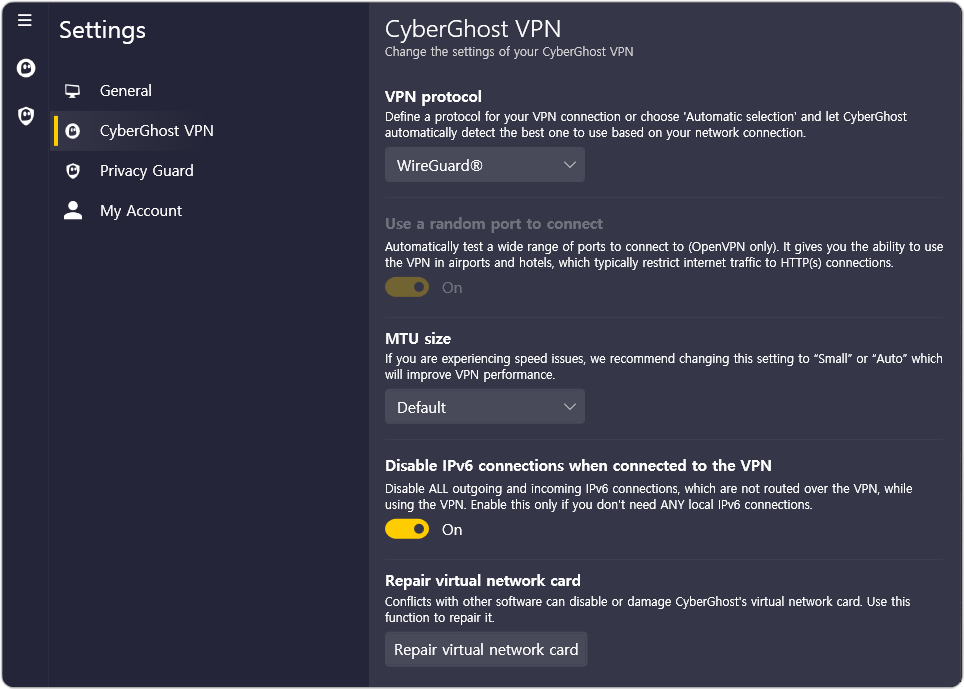The image size is (964, 689).
Task: Open the VPN protocol dropdown showing WireGuard
Action: (484, 164)
